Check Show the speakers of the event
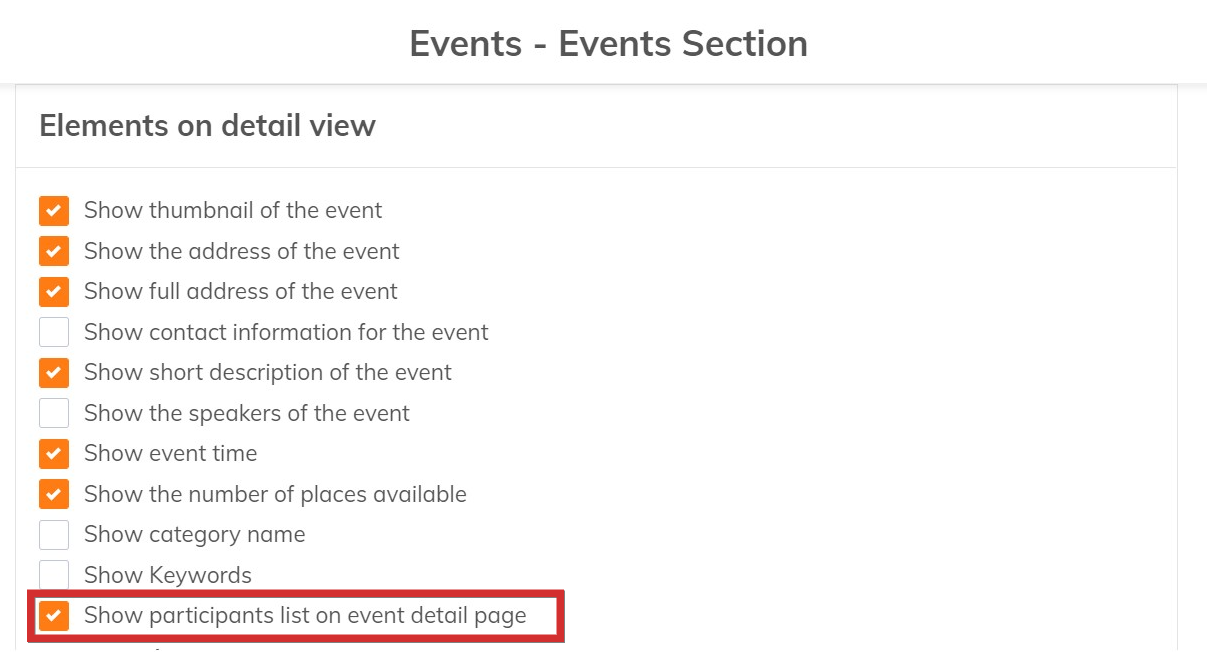 pos(54,413)
